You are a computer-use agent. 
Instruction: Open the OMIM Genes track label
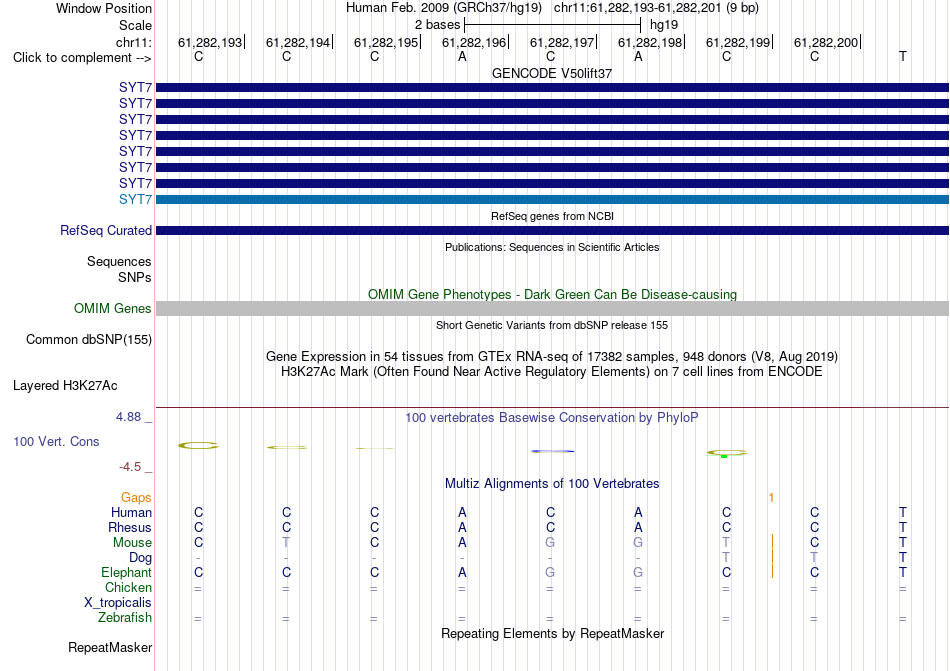click(112, 308)
